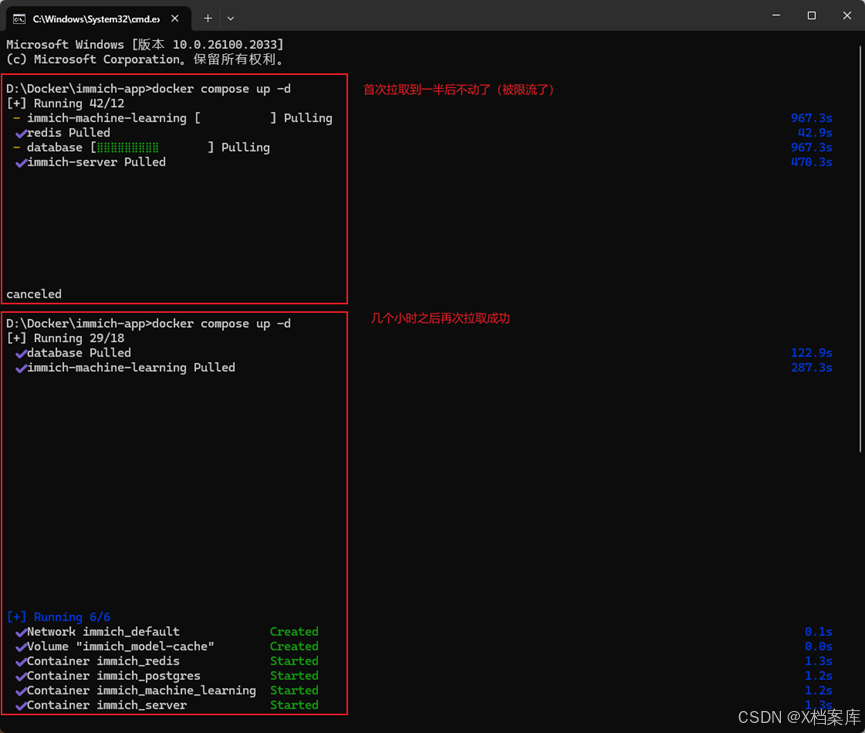Click the 'Microsoft Windows' version line
Screen dimensions: 865x733
click(145, 45)
